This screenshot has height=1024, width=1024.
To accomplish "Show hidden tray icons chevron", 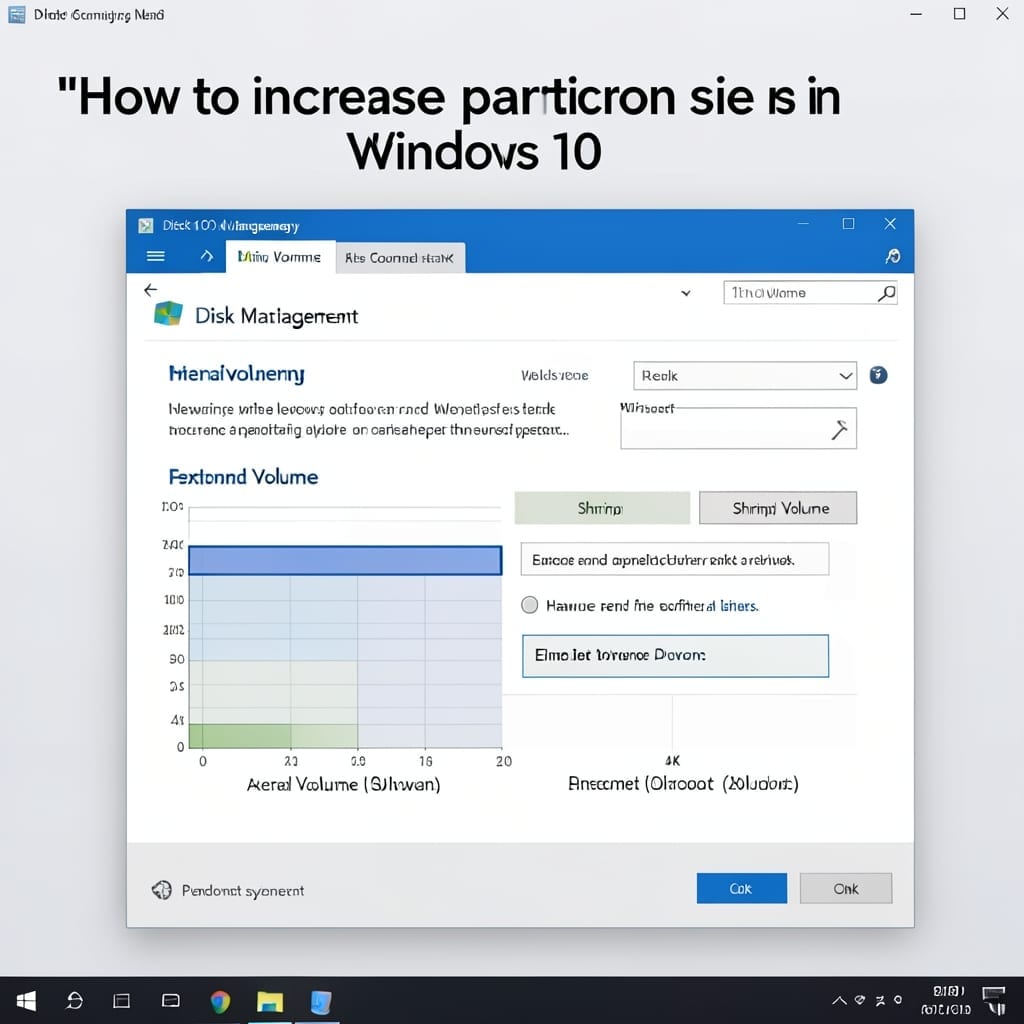I will pyautogui.click(x=839, y=1000).
